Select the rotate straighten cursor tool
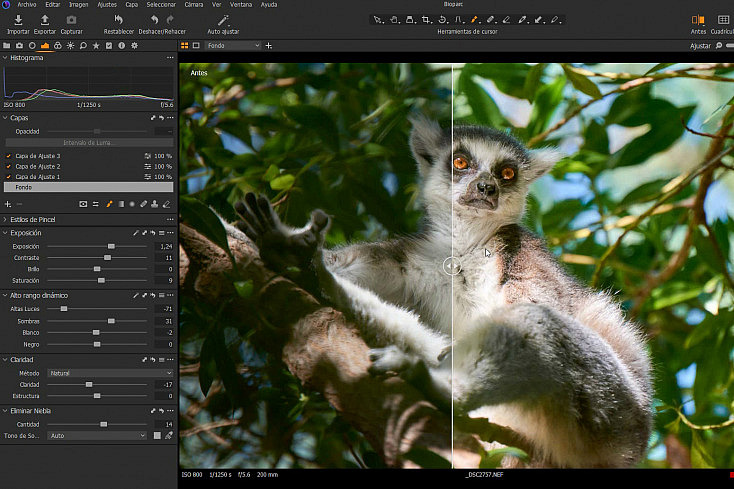This screenshot has width=734, height=489. (x=442, y=20)
